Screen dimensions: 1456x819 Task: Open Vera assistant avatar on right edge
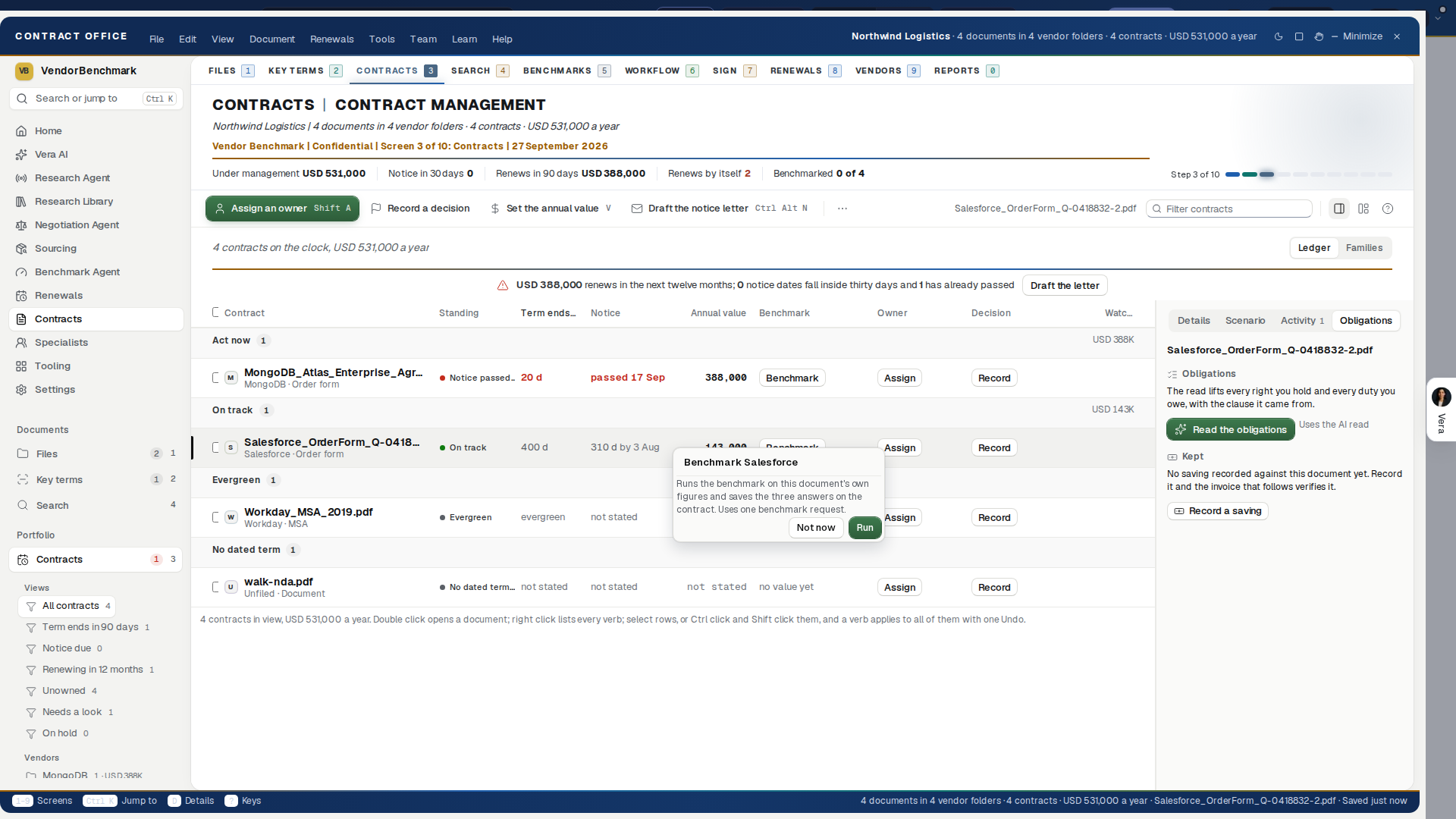coord(1441,397)
